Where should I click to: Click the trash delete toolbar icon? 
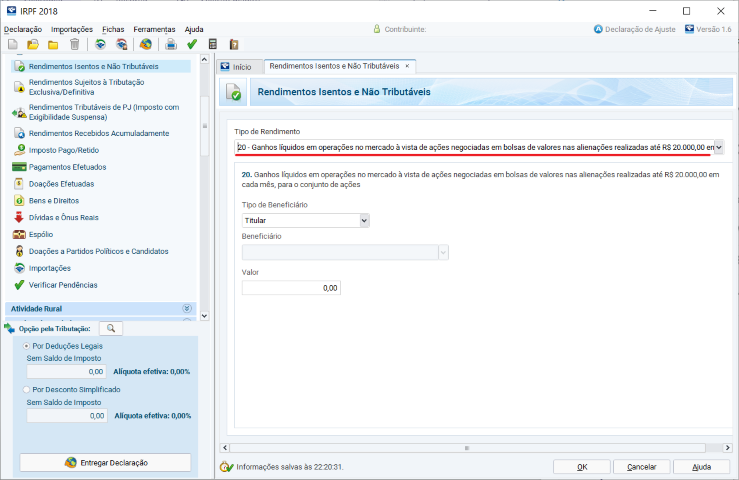click(x=75, y=44)
